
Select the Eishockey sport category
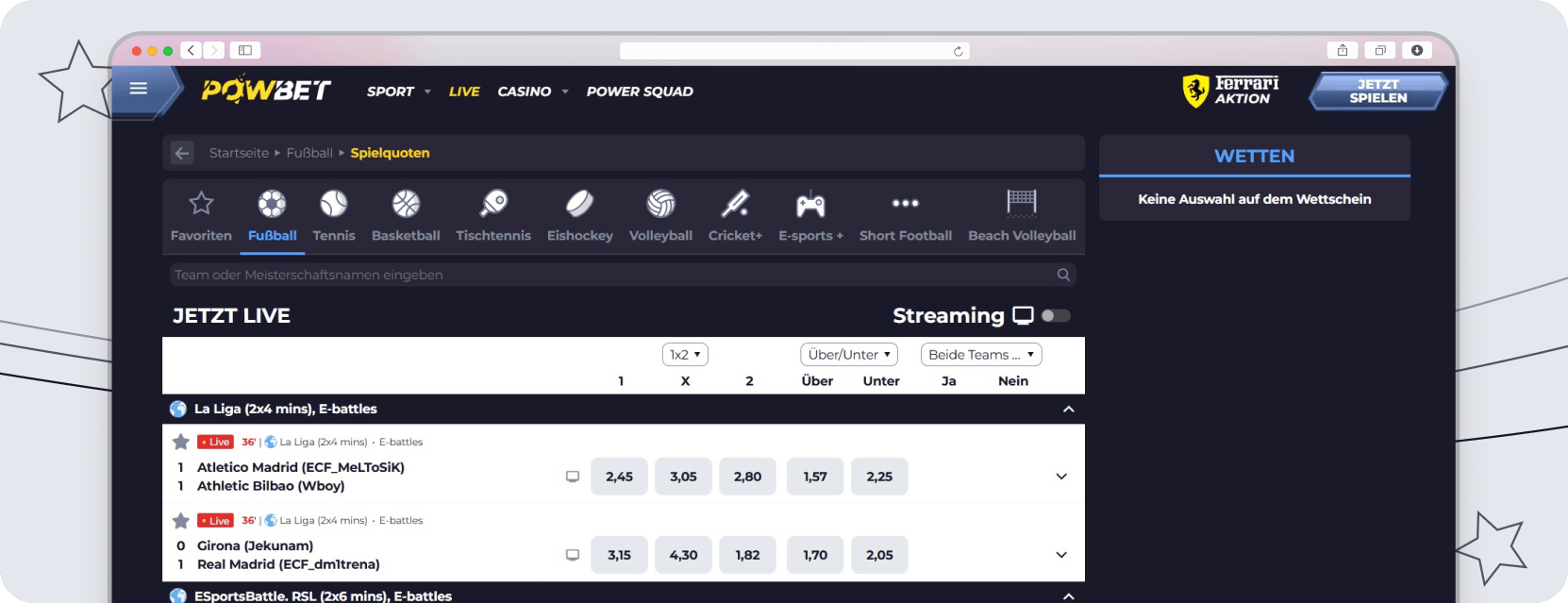click(x=580, y=215)
